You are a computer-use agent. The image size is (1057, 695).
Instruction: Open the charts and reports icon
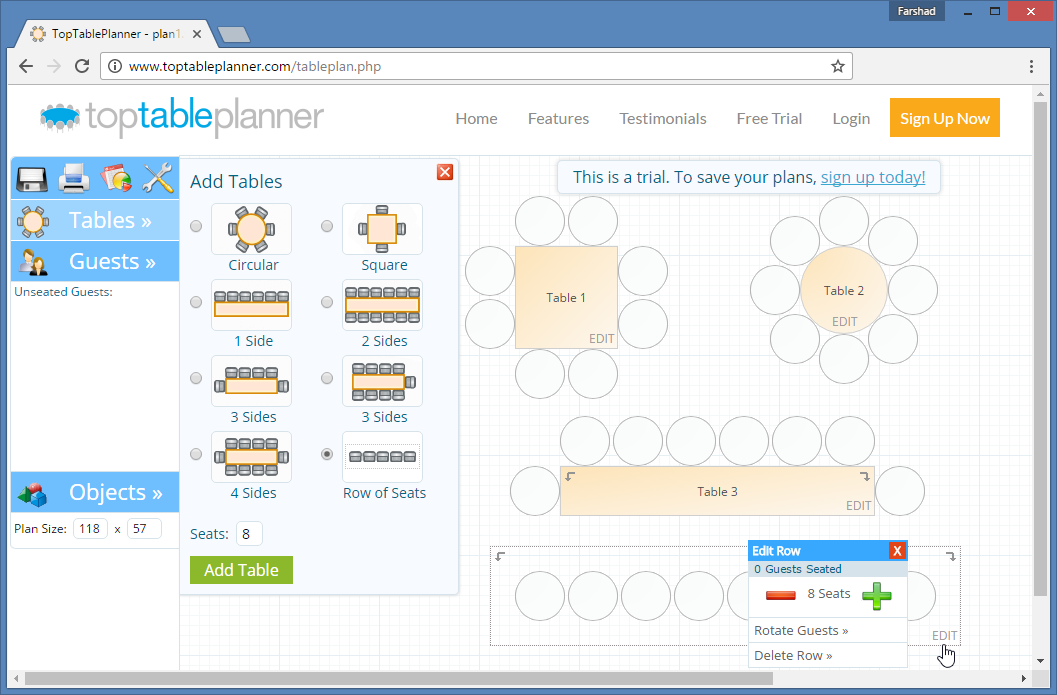(117, 179)
